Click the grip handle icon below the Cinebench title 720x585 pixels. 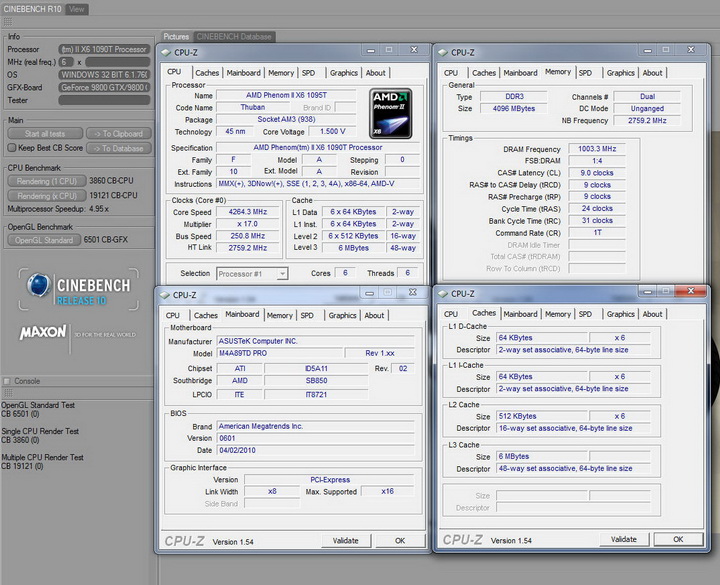coord(7,22)
